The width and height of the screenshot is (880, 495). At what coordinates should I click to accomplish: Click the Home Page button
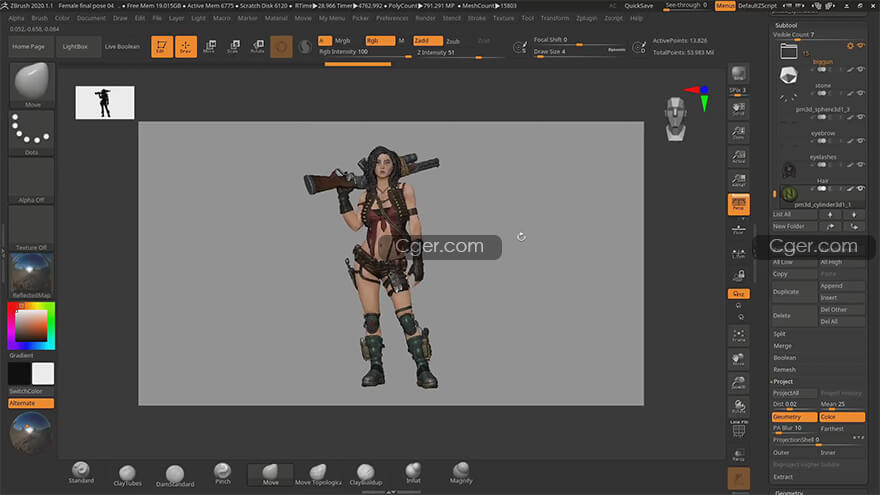pyautogui.click(x=28, y=47)
